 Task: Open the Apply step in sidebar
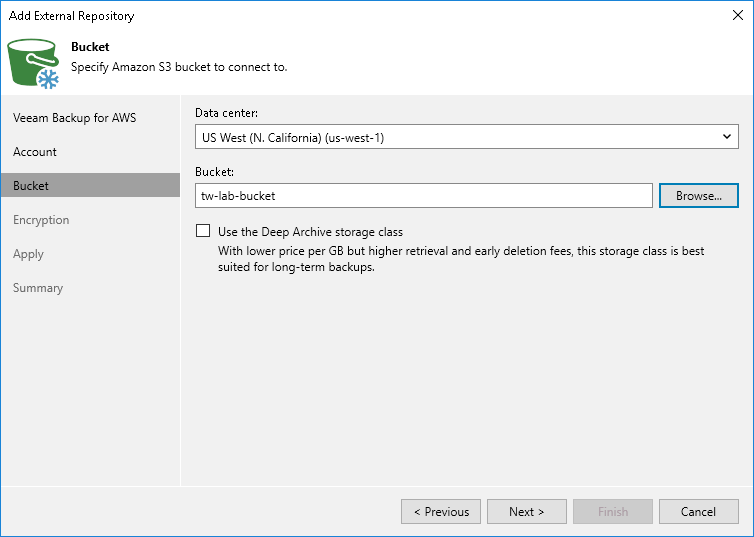point(29,254)
